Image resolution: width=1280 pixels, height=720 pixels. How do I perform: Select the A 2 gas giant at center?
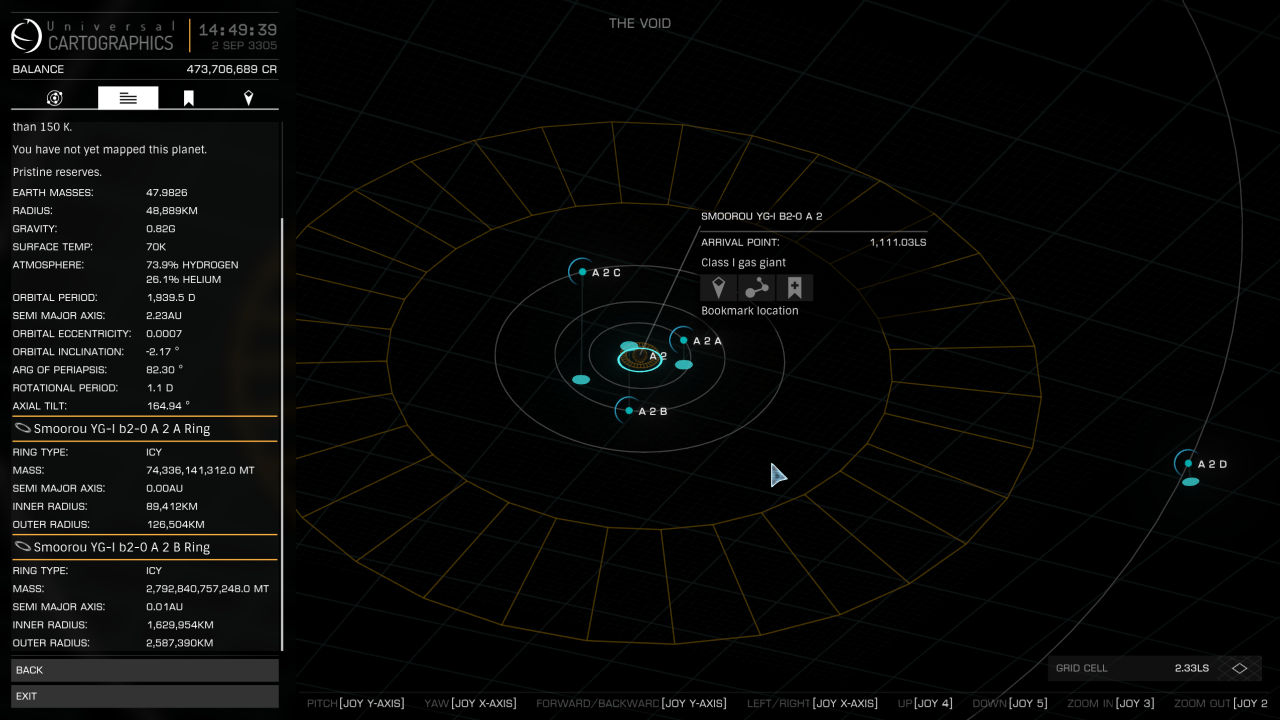click(640, 358)
